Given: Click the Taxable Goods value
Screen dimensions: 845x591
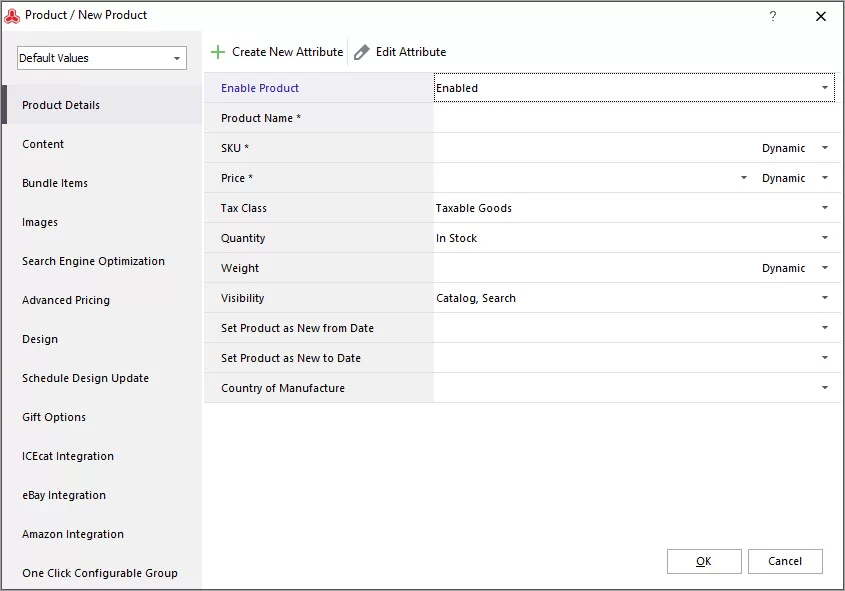Looking at the screenshot, I should click(474, 208).
